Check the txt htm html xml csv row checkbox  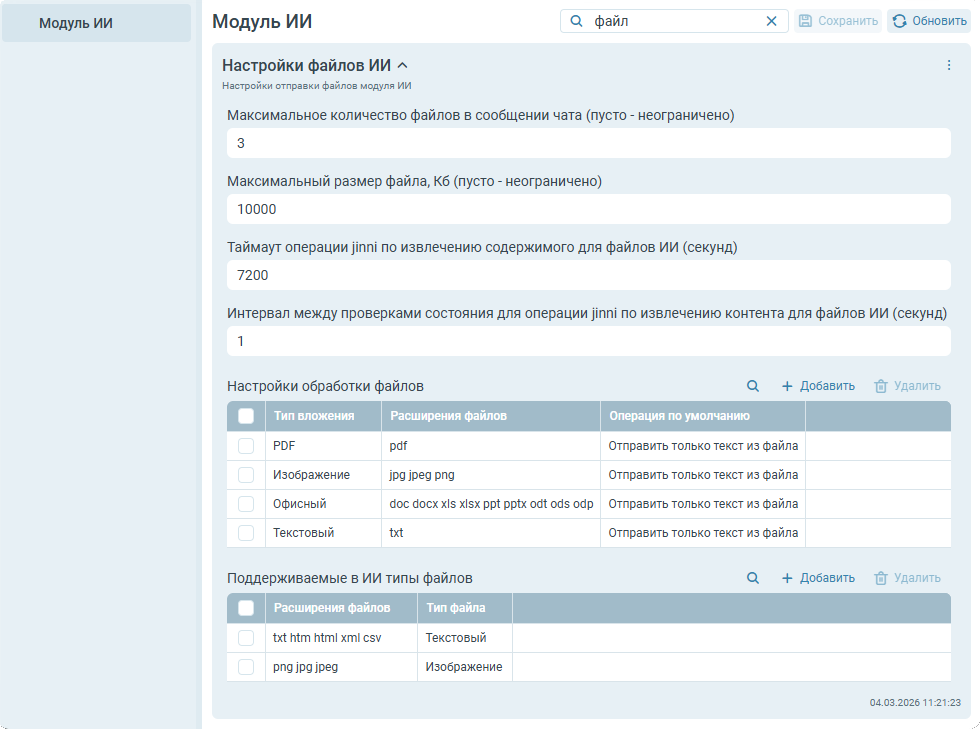tap(246, 638)
